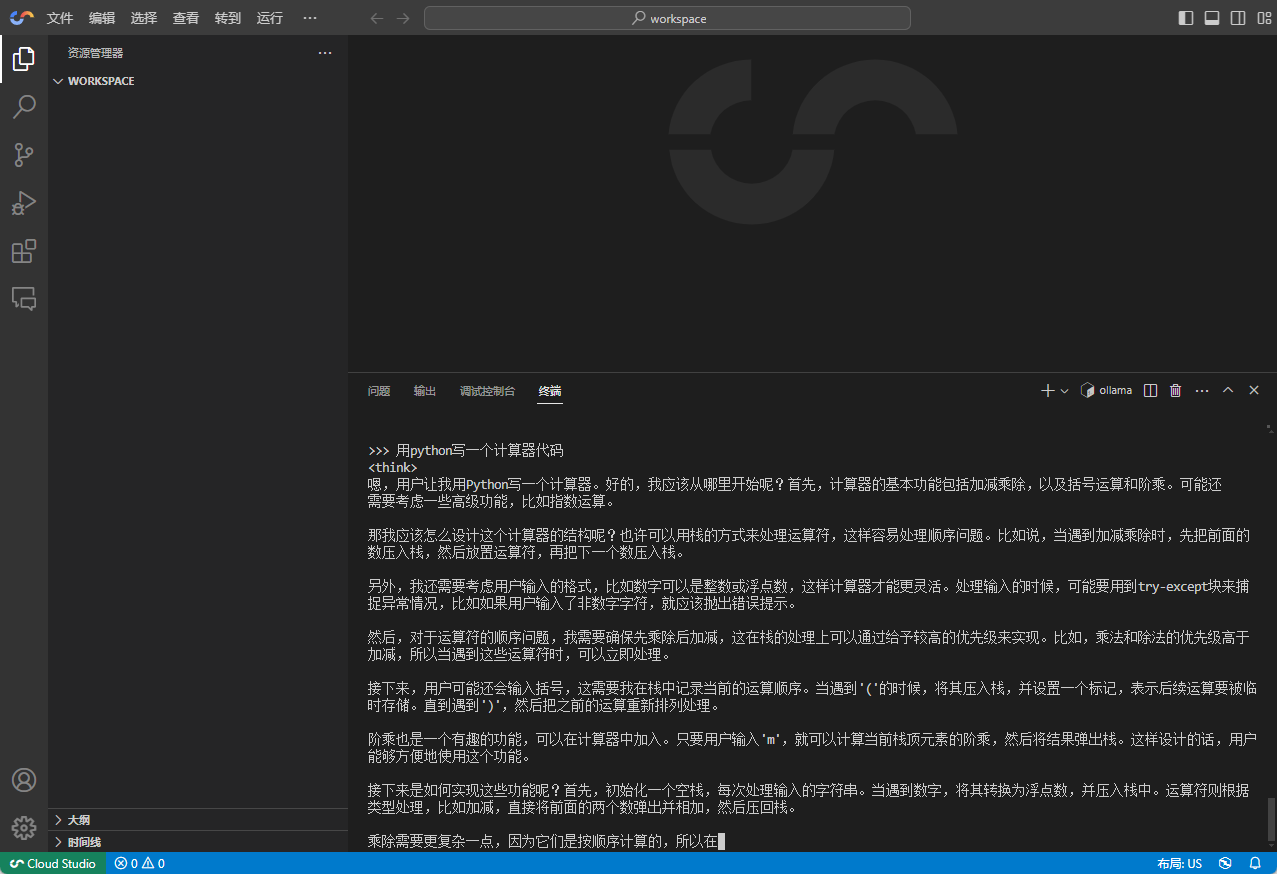Toggle the primary sidebar visibility
Image resolution: width=1277 pixels, height=874 pixels.
(1185, 17)
